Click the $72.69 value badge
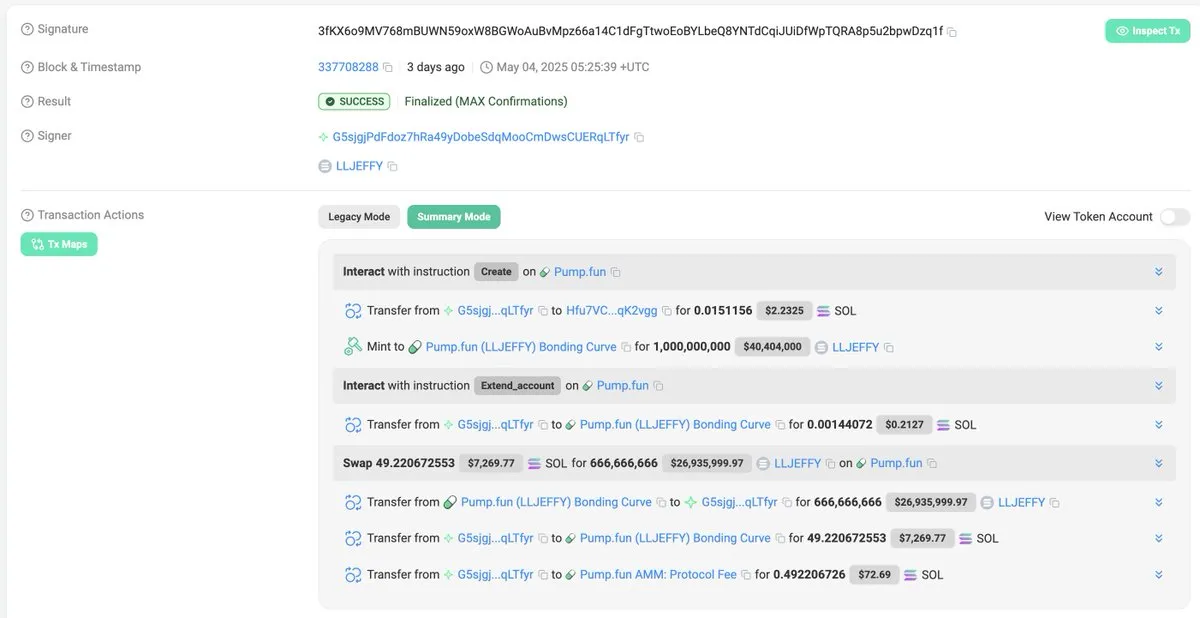 tap(873, 575)
